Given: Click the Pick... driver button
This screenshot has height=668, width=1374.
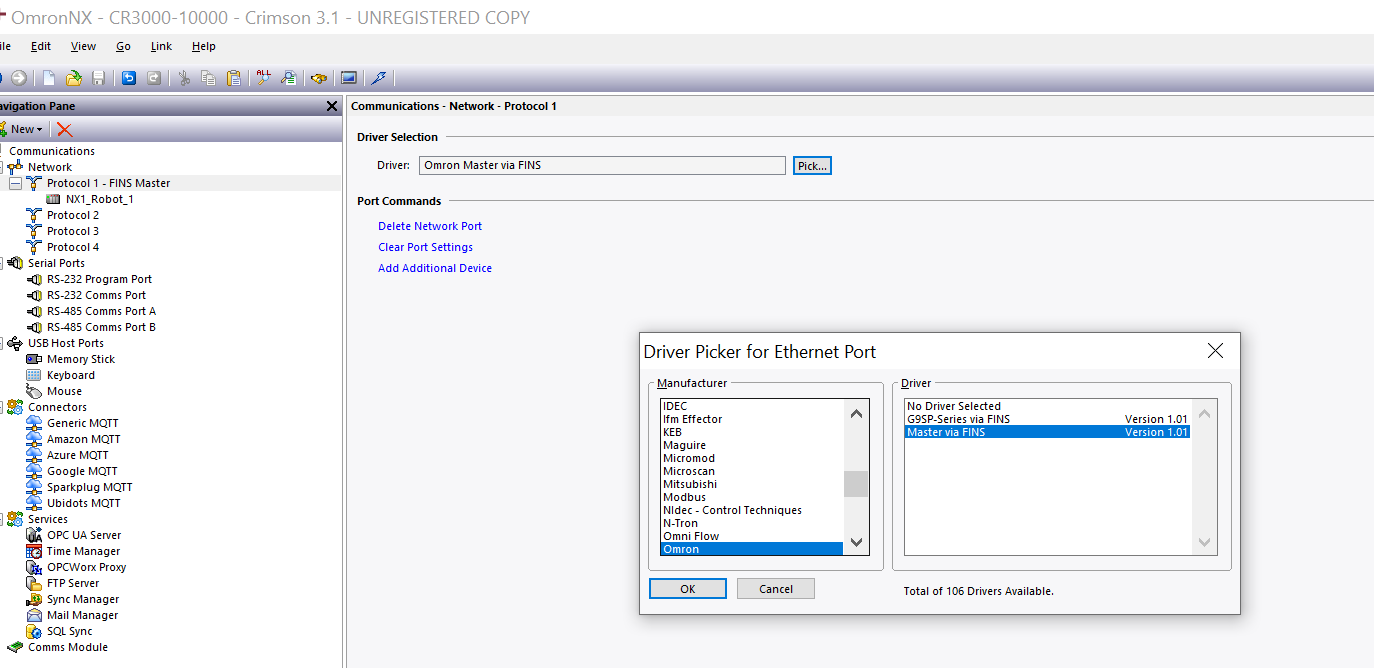Looking at the screenshot, I should 812,166.
